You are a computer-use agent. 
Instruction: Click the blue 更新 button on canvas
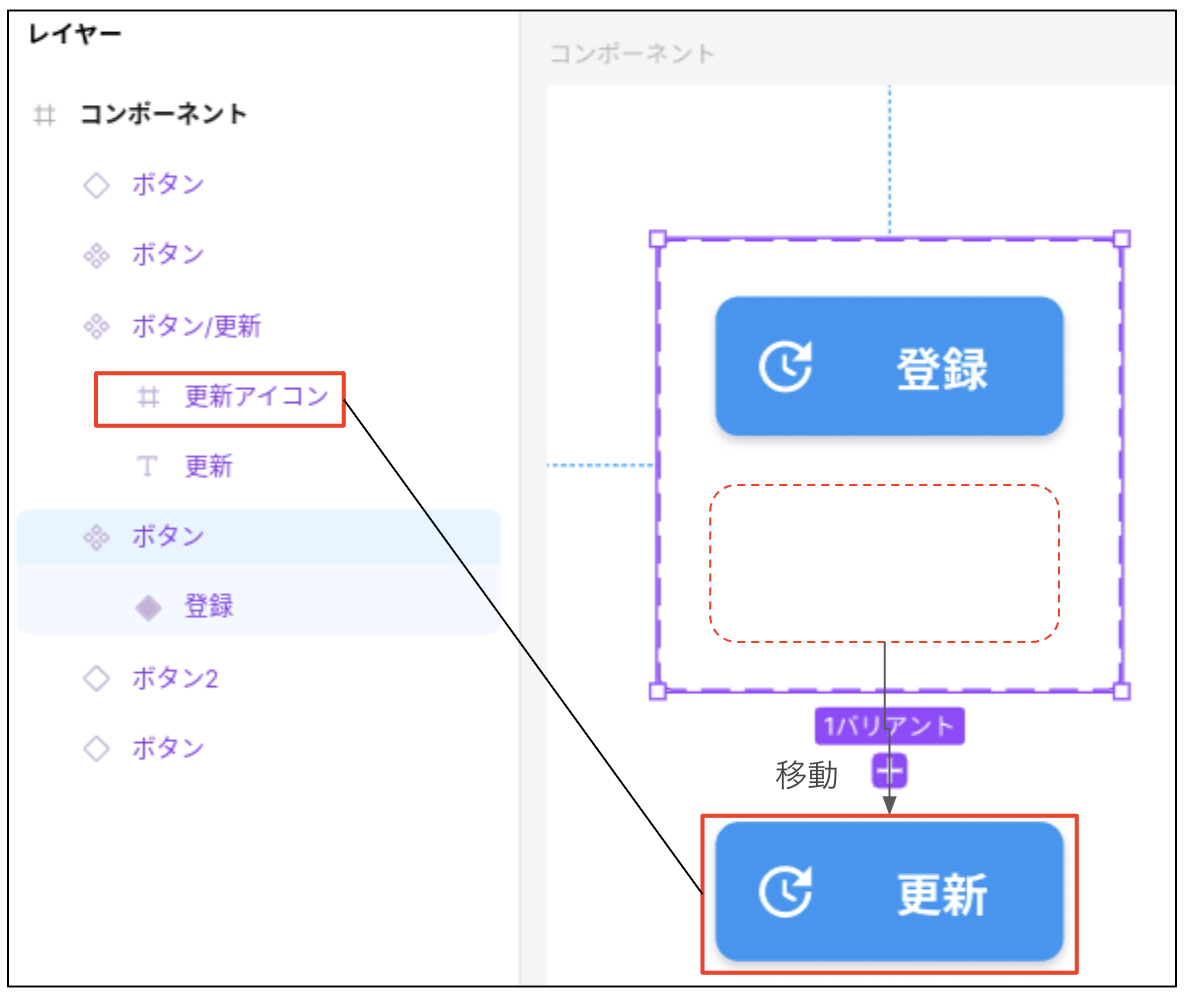(889, 892)
